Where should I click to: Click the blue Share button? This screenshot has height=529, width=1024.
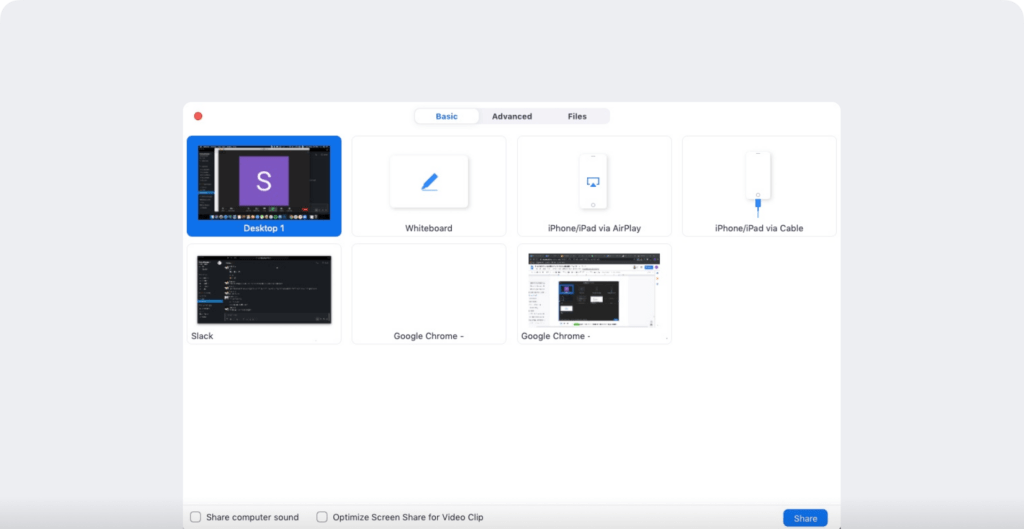pyautogui.click(x=805, y=519)
